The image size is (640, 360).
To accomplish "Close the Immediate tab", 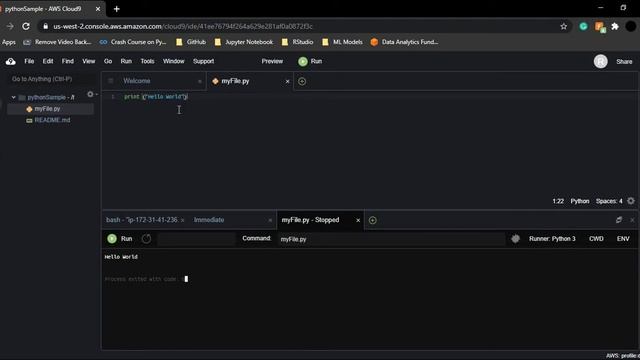I will coord(270,220).
